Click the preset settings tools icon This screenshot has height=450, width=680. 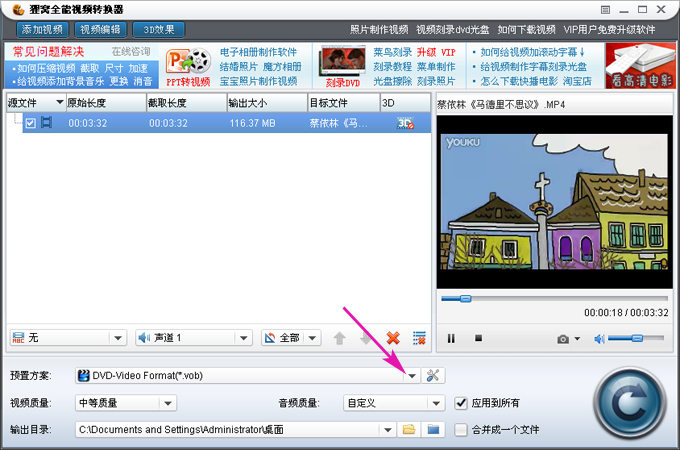[x=433, y=375]
